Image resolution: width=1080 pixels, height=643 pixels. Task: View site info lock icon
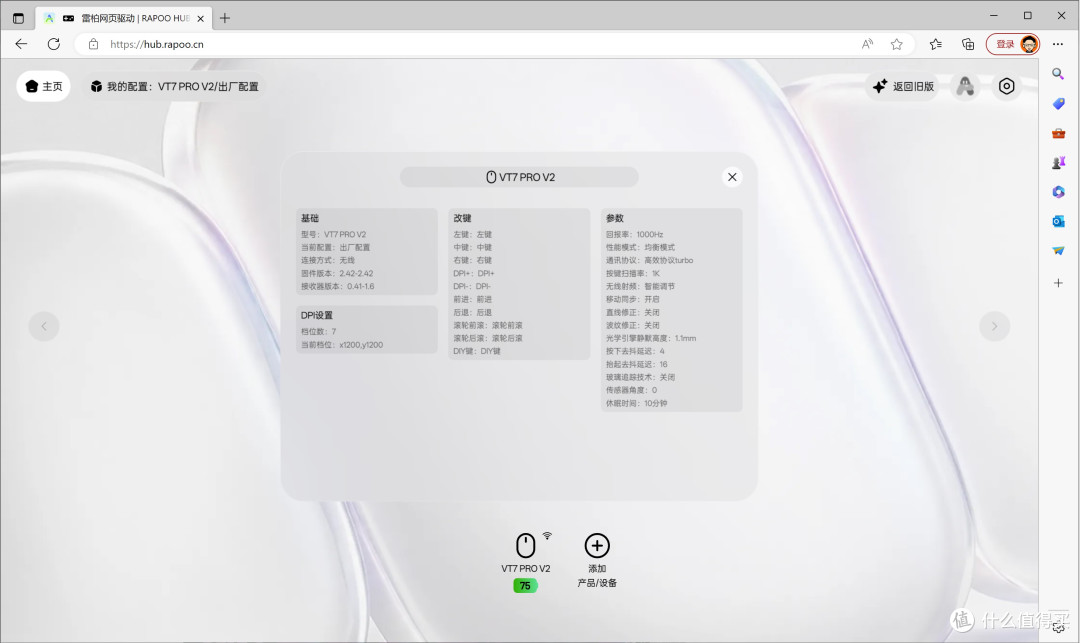click(94, 44)
